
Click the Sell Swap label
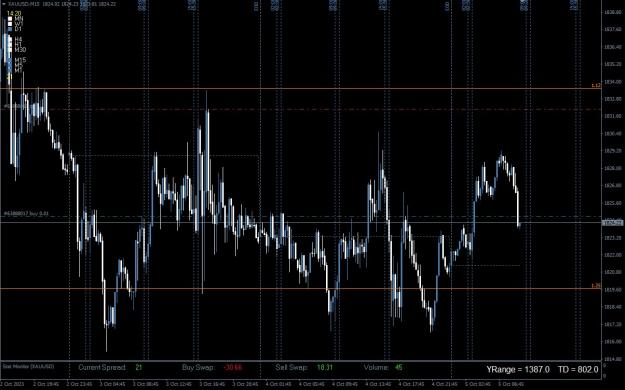[x=291, y=367]
